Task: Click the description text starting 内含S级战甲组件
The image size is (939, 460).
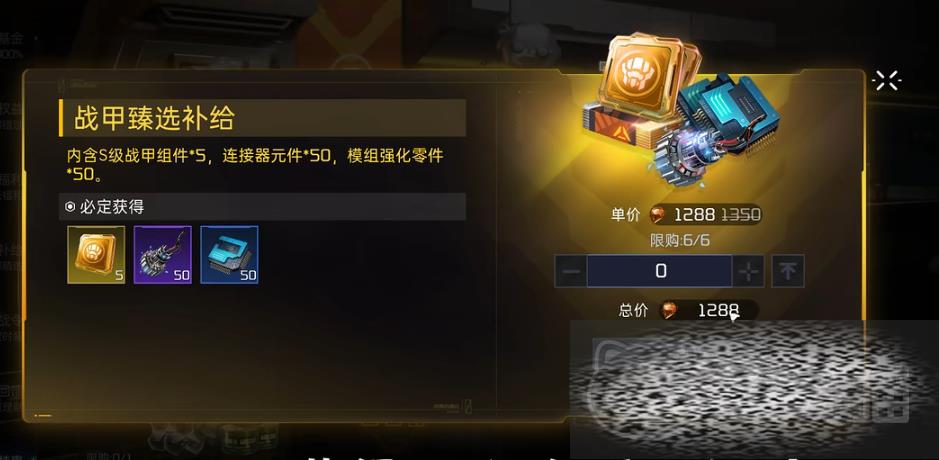Action: 255,165
